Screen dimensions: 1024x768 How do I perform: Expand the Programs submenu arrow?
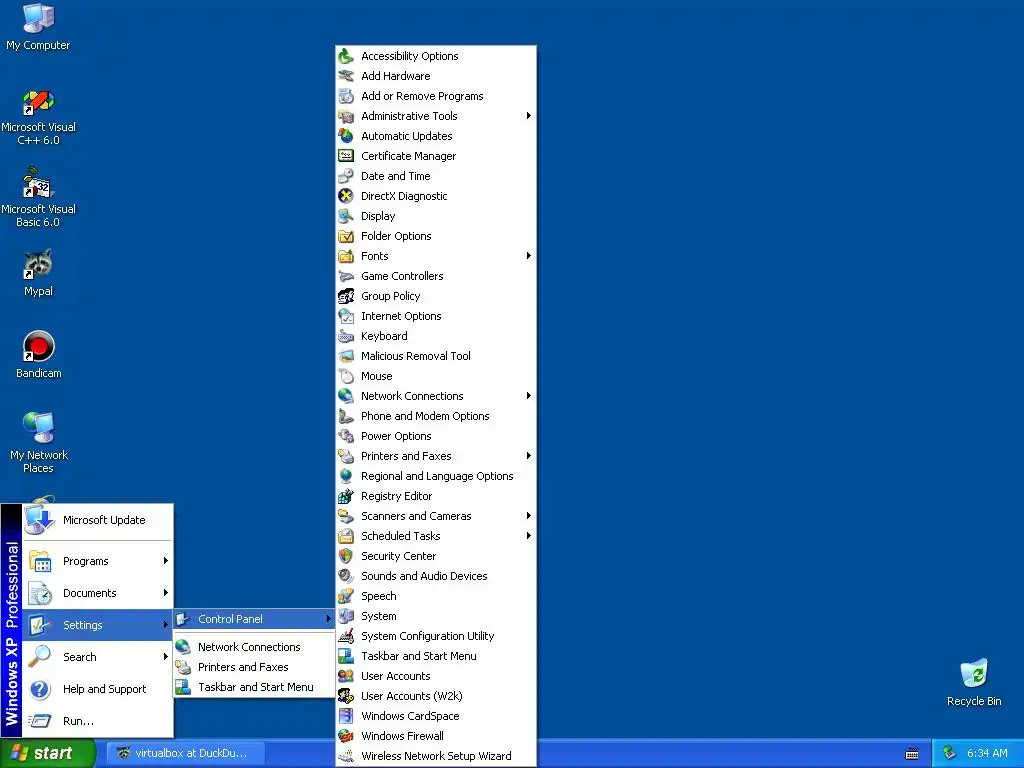(166, 560)
